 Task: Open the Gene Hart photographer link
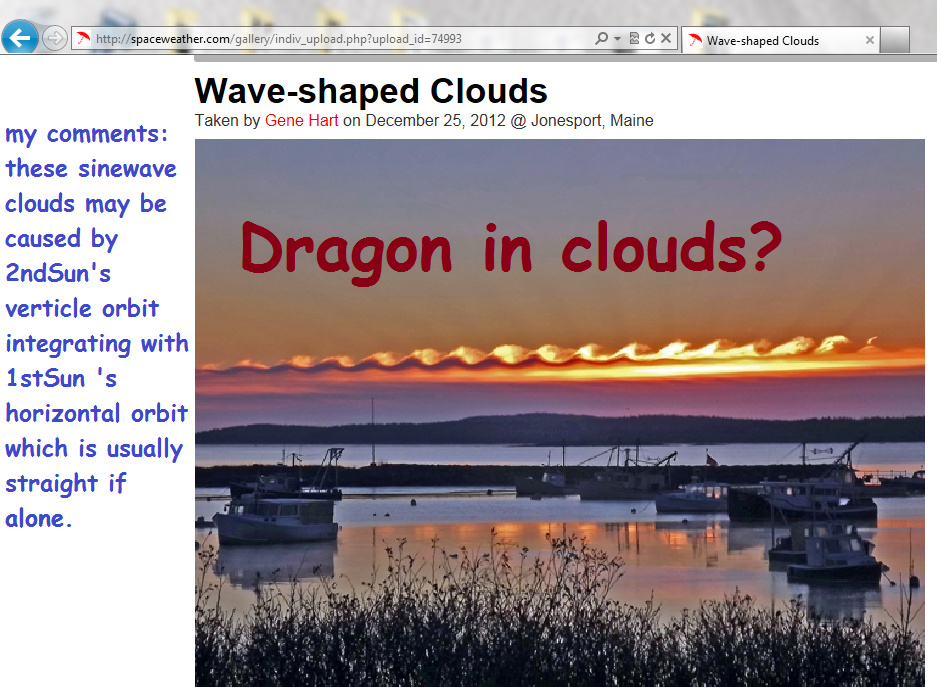tap(301, 120)
